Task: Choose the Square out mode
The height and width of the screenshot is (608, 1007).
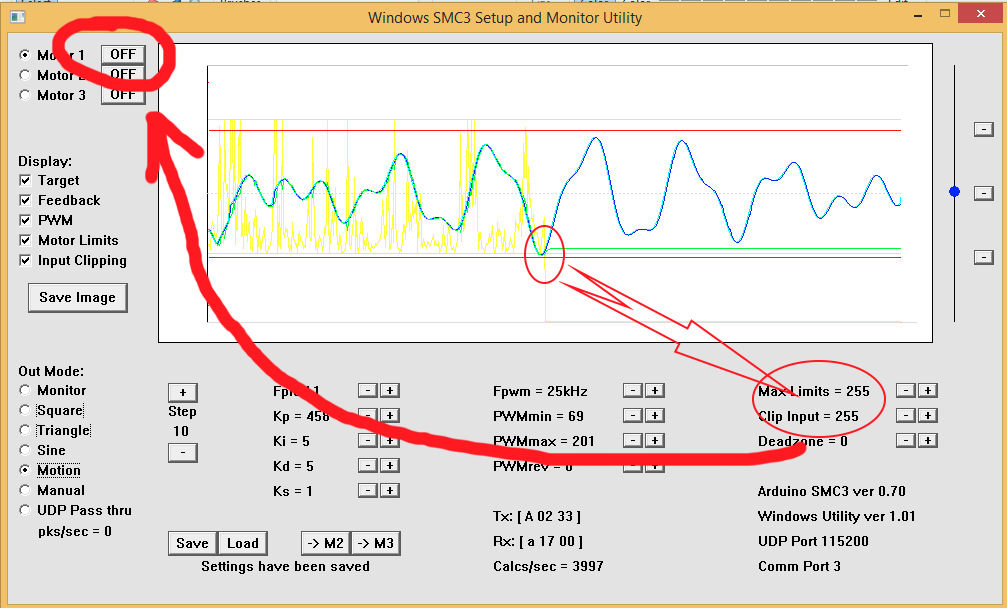Action: tap(24, 410)
